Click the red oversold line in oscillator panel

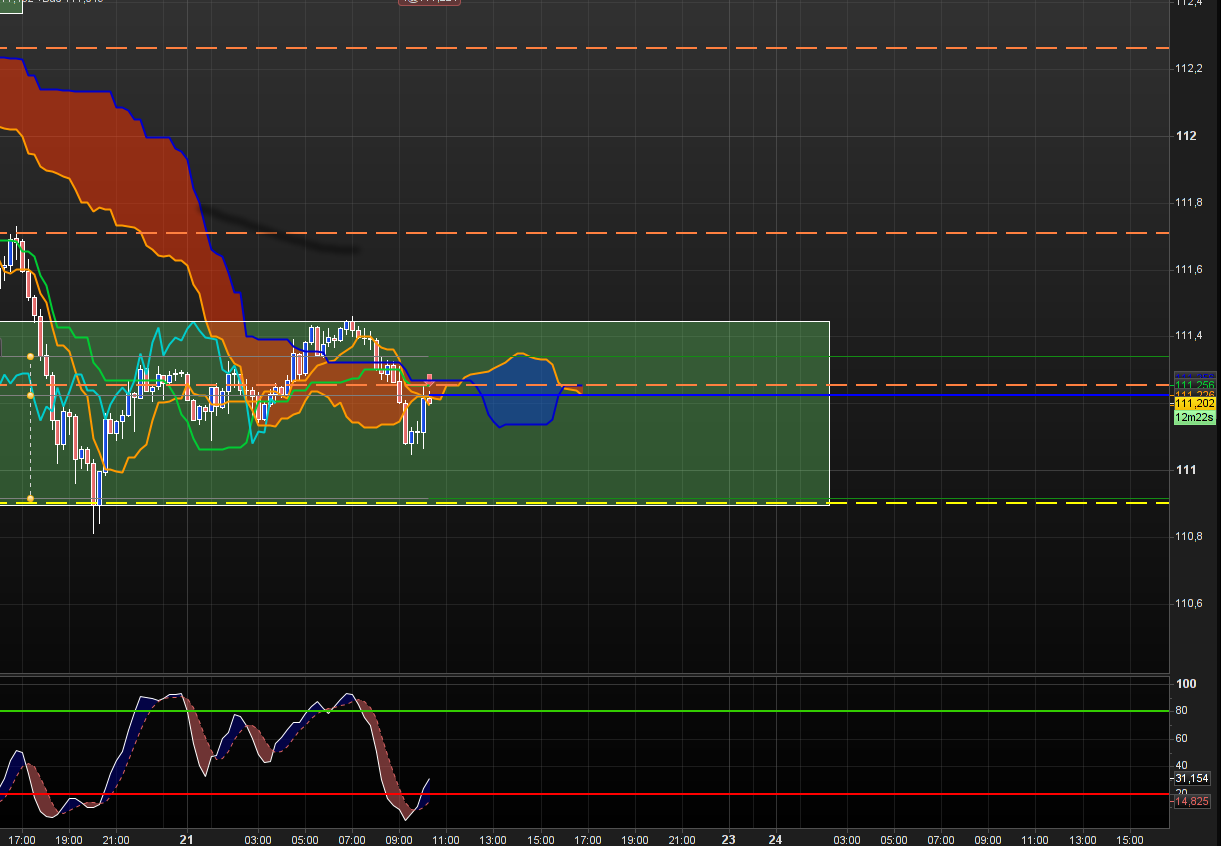(x=584, y=794)
